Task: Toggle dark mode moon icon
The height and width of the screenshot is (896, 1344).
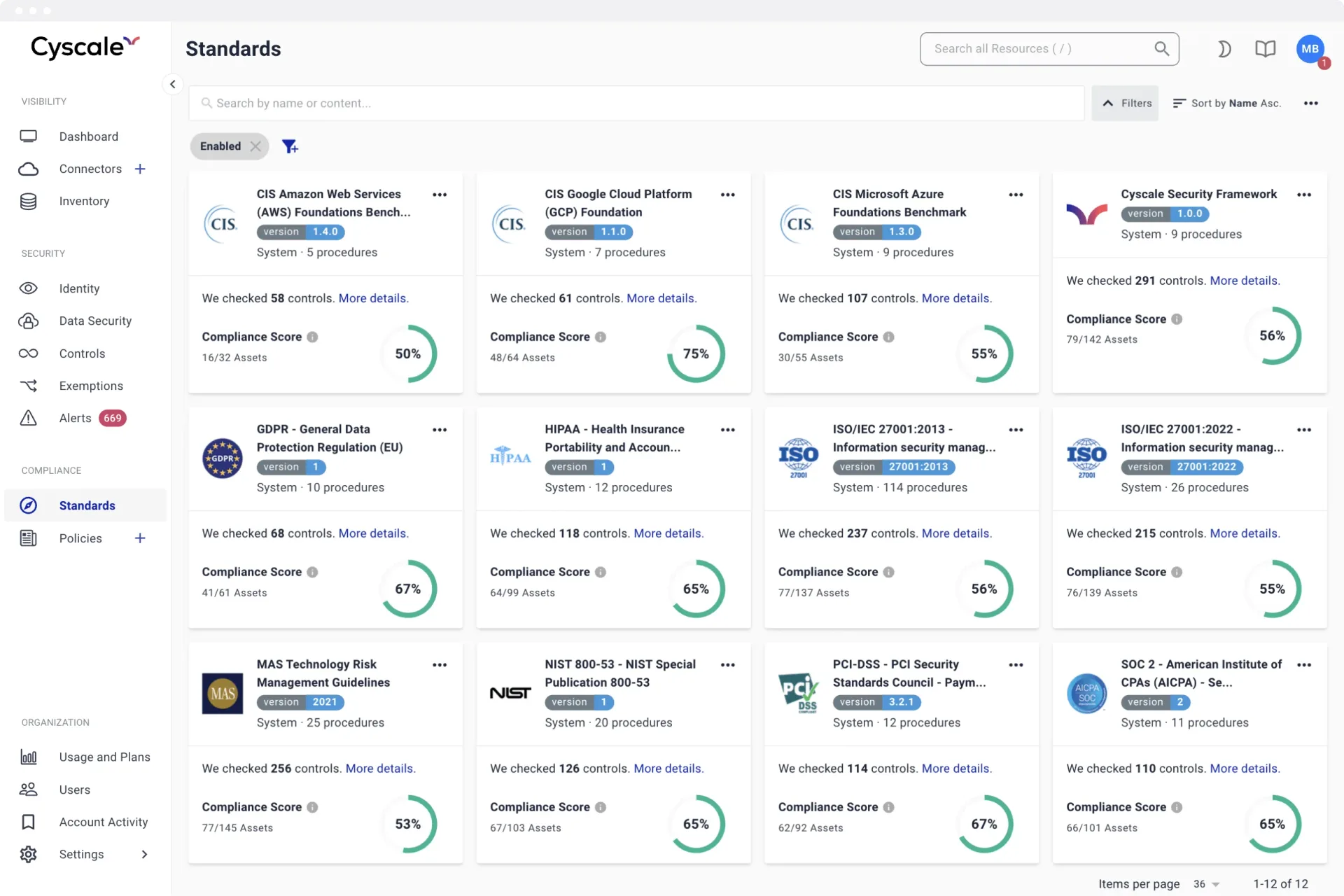Action: pos(1224,49)
